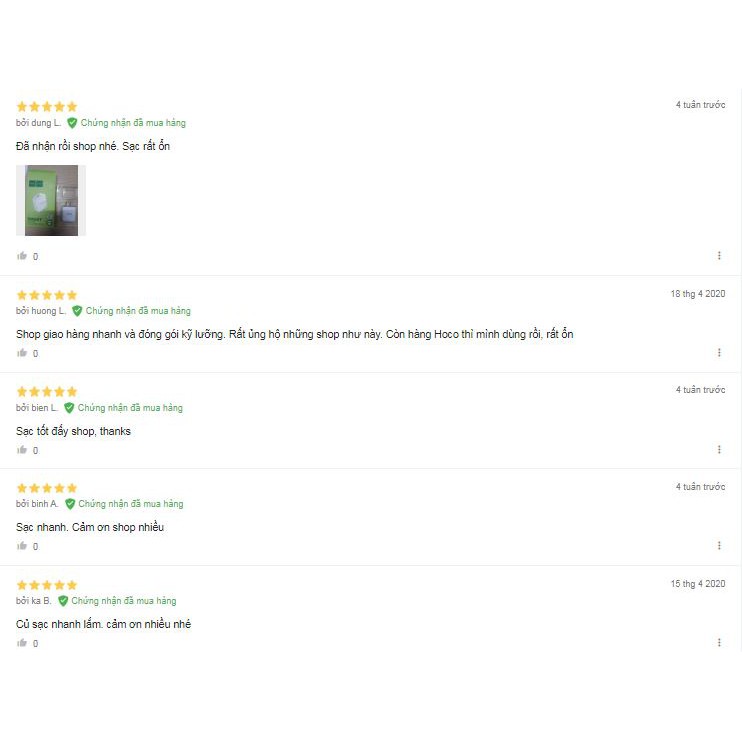Open more options for dung L.'s review
This screenshot has width=742, height=742.
click(x=719, y=256)
